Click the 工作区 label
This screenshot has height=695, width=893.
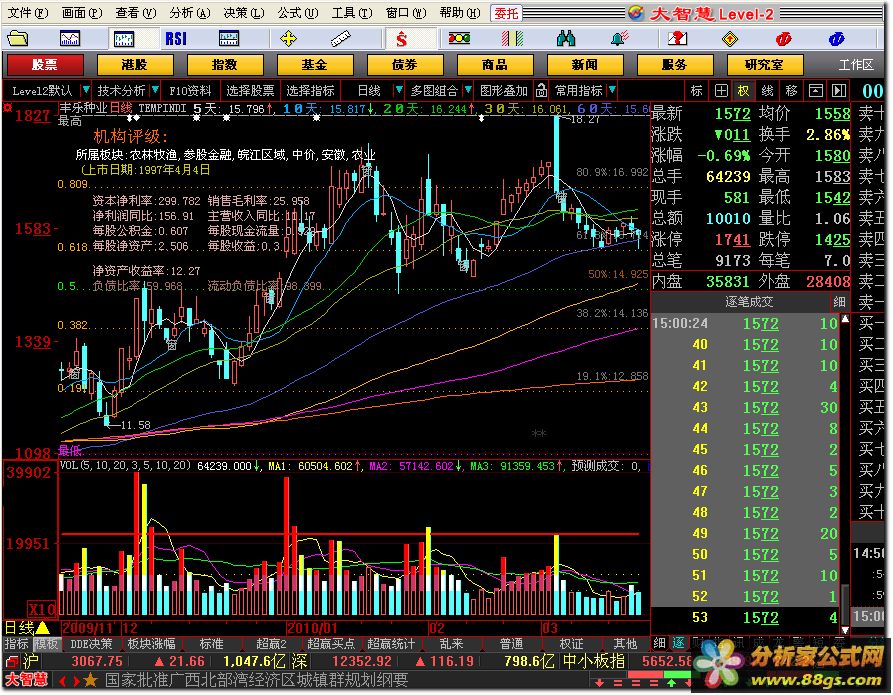(856, 65)
